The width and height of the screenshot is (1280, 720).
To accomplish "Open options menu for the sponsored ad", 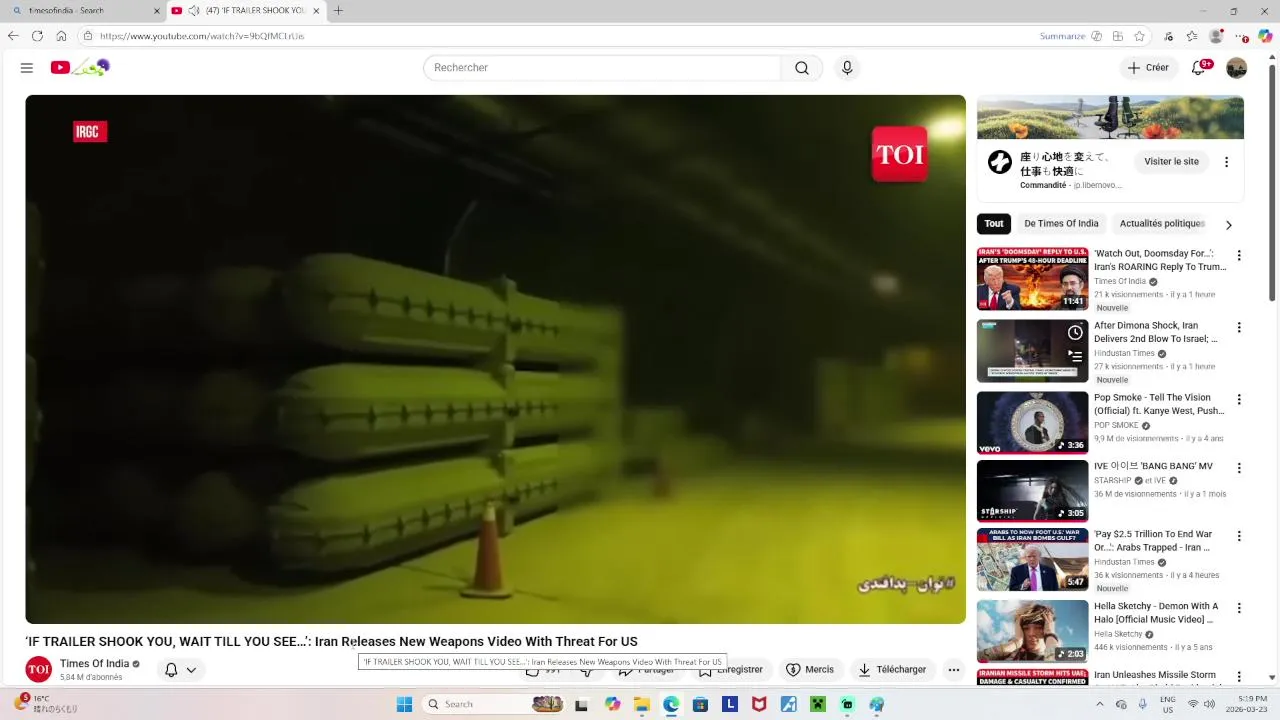I will 1227,162.
